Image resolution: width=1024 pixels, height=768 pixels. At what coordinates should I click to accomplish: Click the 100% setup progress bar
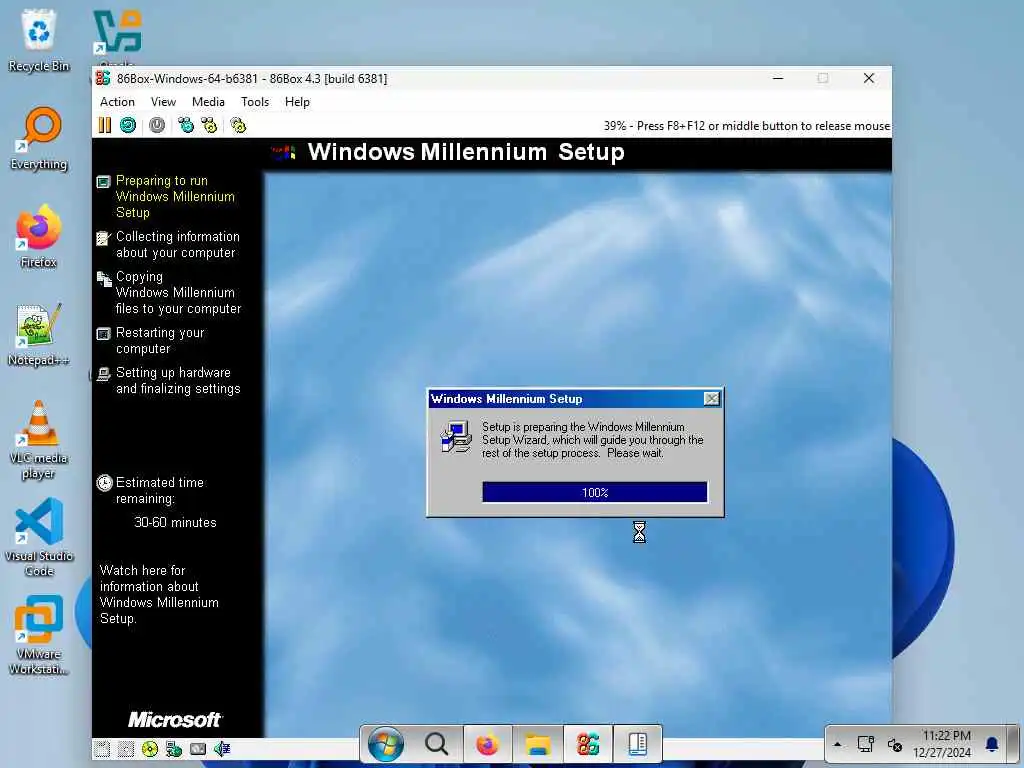pyautogui.click(x=594, y=492)
